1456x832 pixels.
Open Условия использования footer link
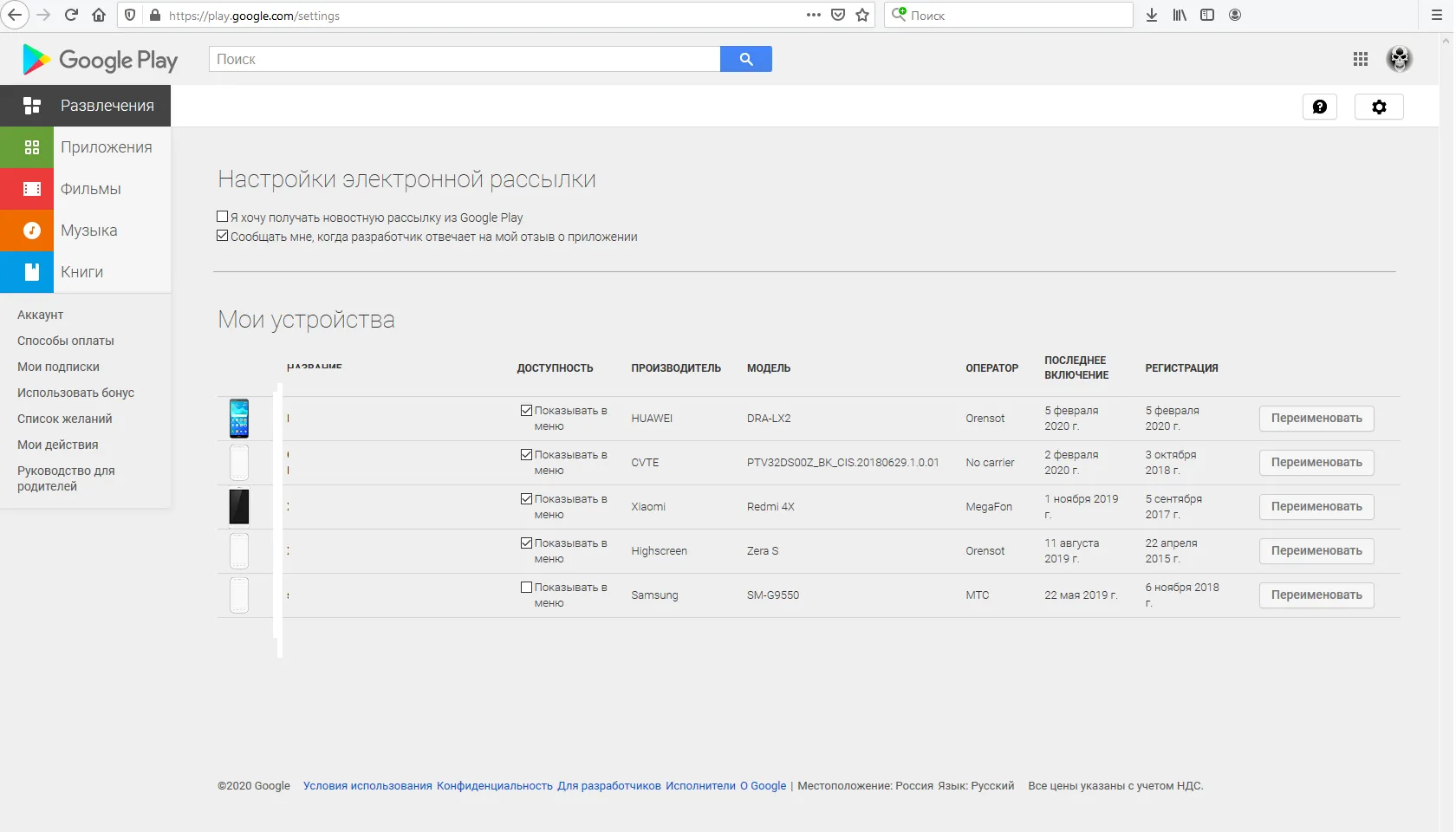click(367, 786)
